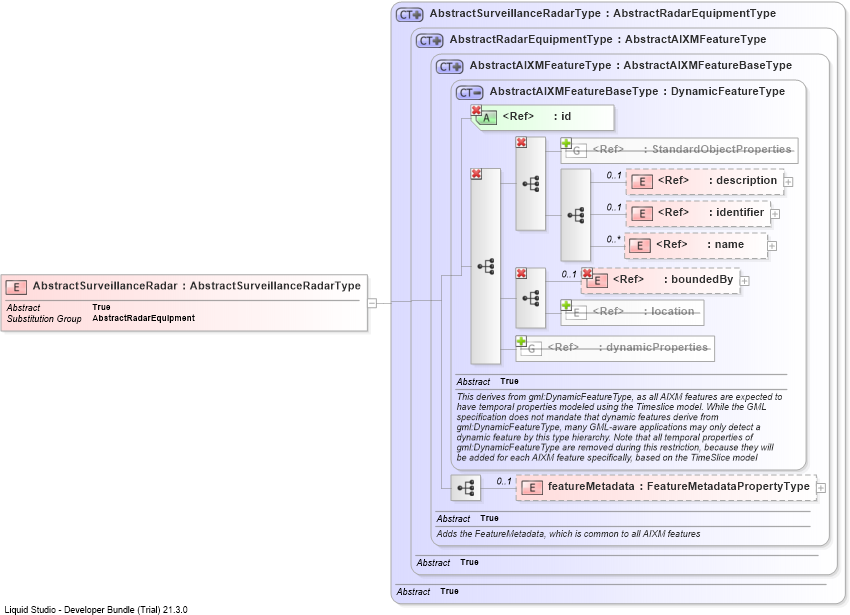This screenshot has width=850, height=615.
Task: Expand the description element
Action: pos(789,182)
